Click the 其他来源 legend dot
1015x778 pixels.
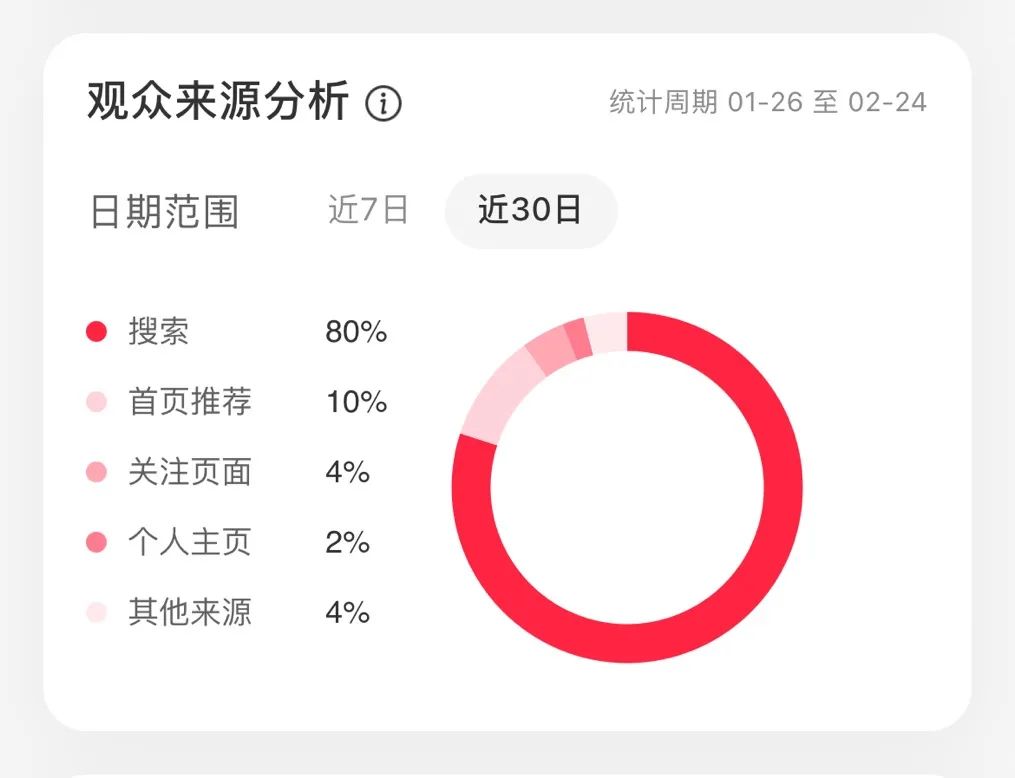click(x=96, y=612)
